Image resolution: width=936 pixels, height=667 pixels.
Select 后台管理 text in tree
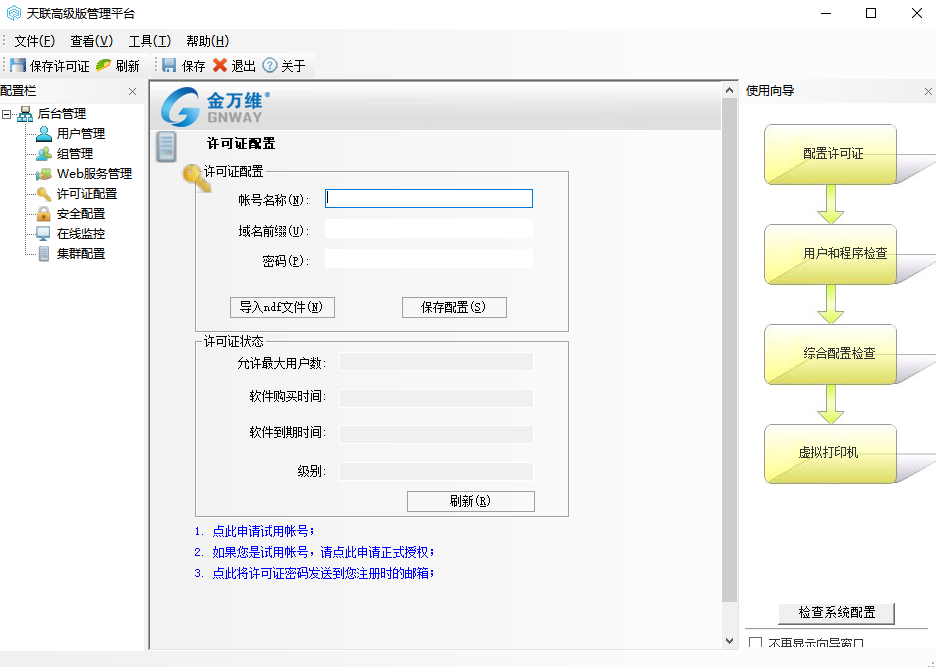(x=61, y=113)
